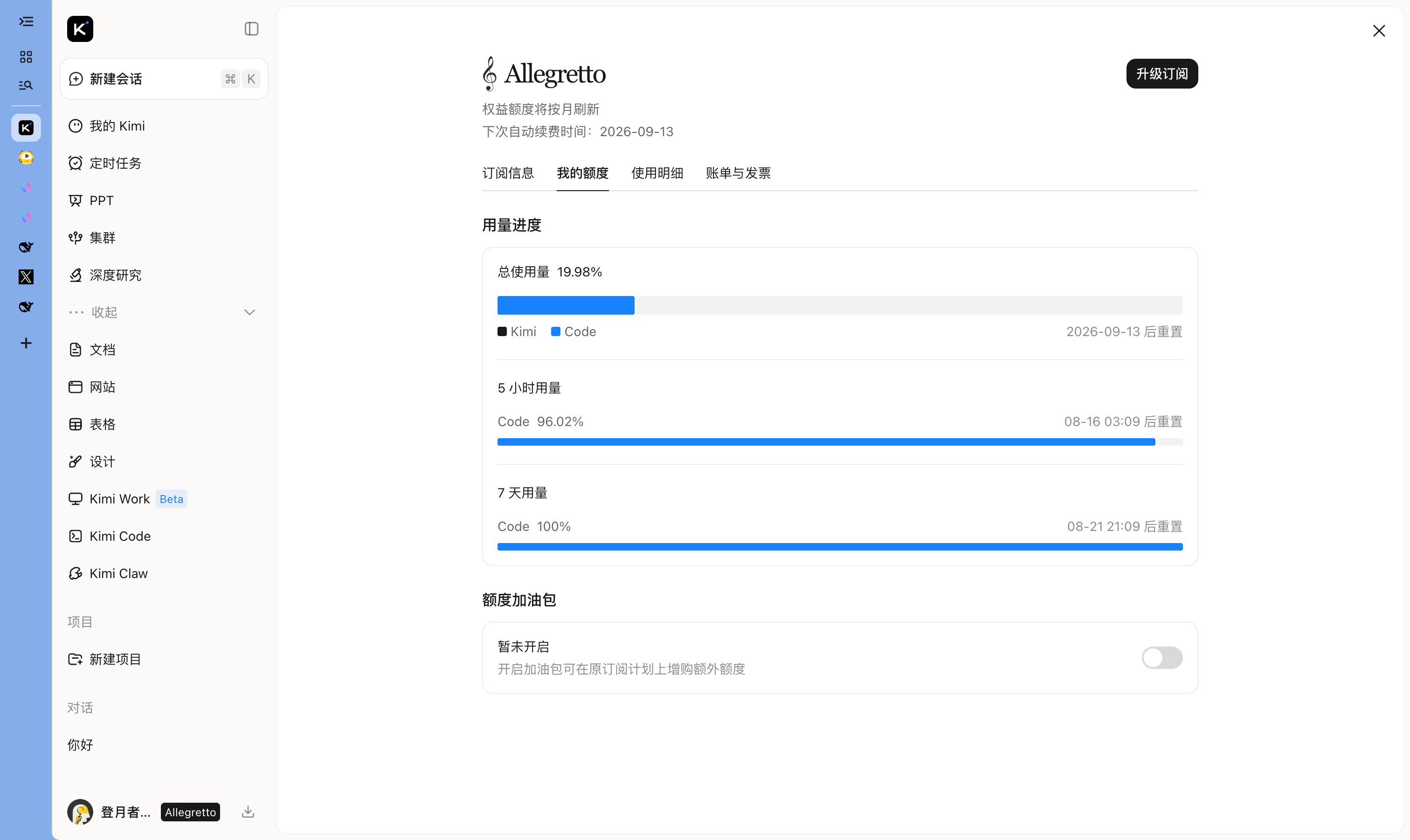Image resolution: width=1410 pixels, height=840 pixels.
Task: Open 定时任务 scheduled tasks
Action: (164, 163)
